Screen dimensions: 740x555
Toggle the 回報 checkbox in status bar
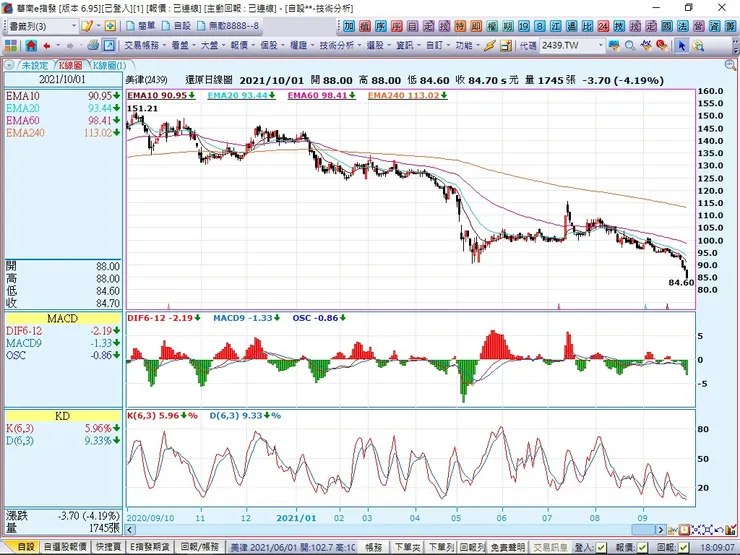click(x=682, y=548)
